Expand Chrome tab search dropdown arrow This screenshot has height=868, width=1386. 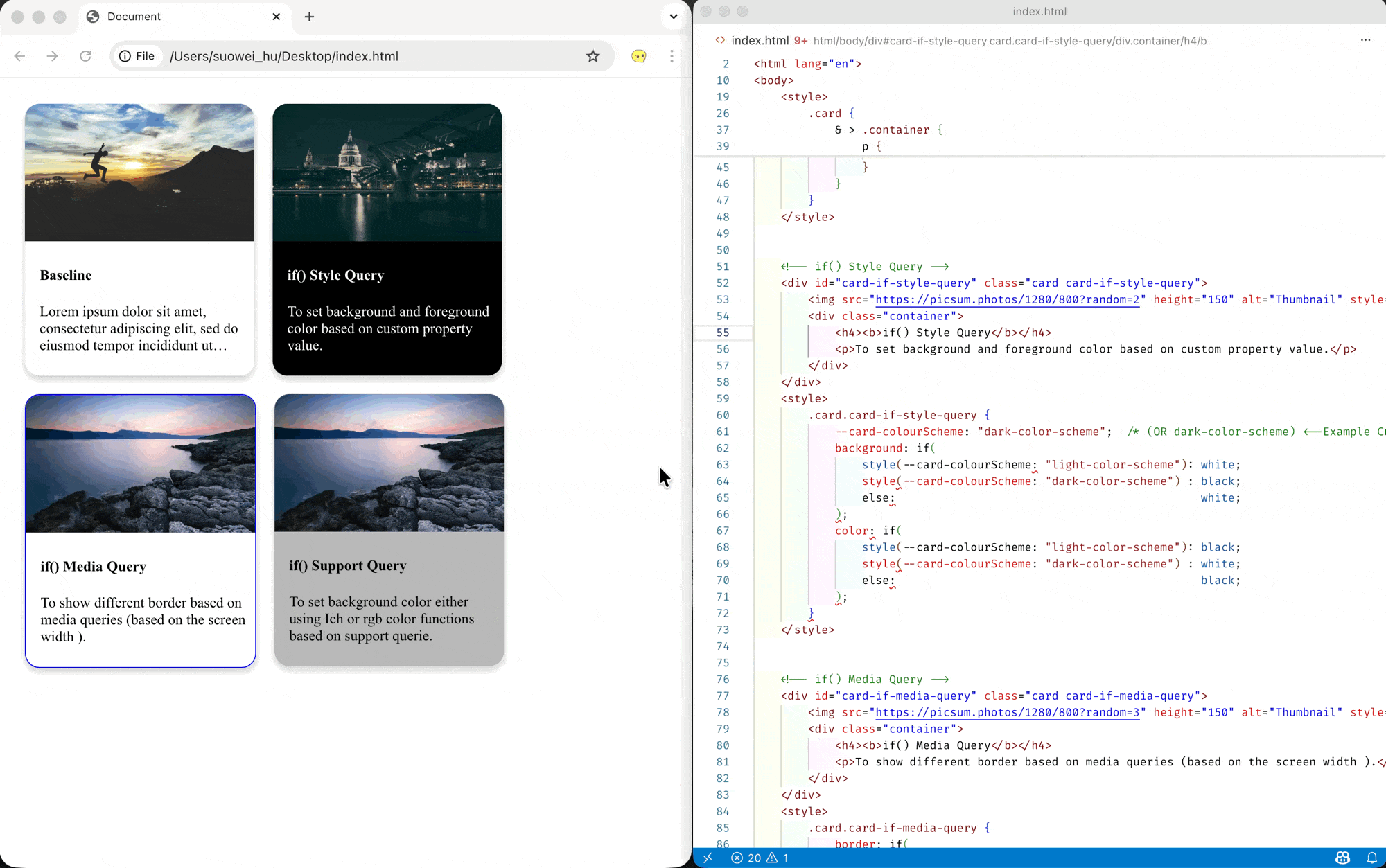click(673, 17)
